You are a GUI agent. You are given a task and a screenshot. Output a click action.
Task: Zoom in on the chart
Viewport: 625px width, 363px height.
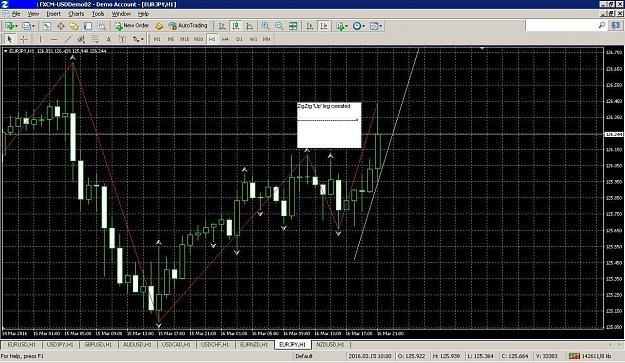(x=265, y=26)
